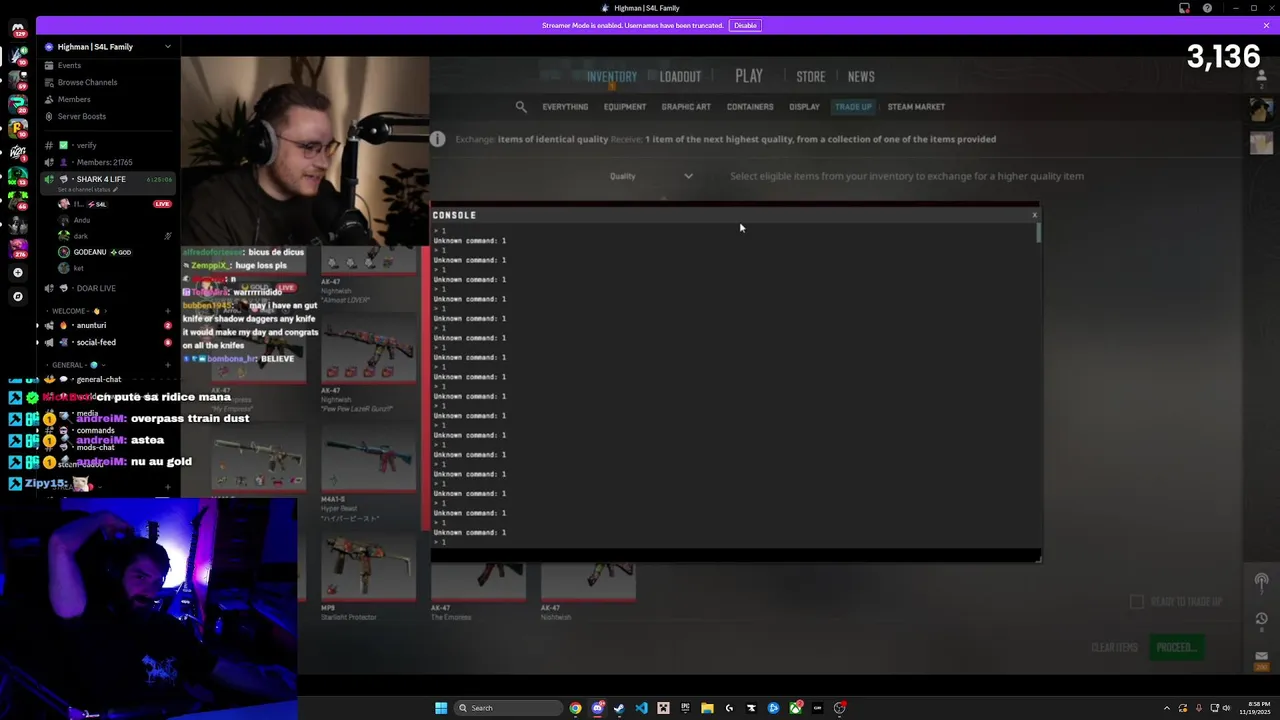
Task: Click the info icon beside Exchange text
Action: tap(437, 139)
